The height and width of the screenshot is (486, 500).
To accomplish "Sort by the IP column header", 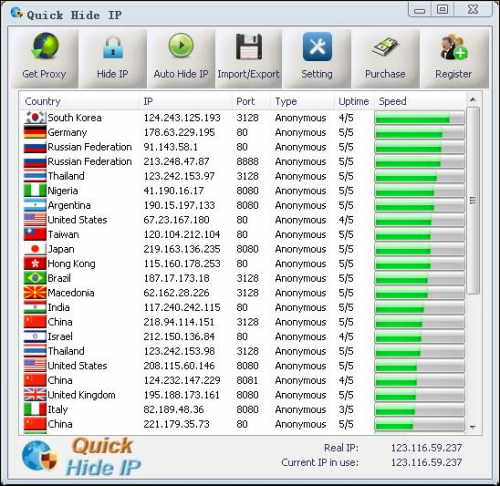I will pos(186,101).
